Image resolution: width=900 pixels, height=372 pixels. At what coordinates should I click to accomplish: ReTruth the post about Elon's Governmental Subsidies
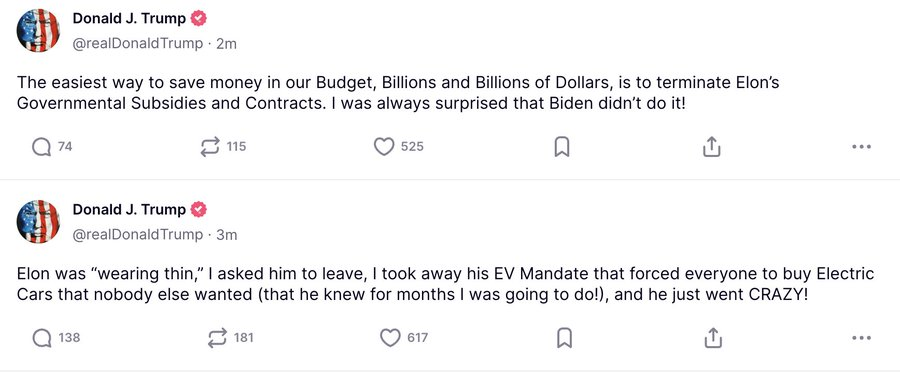pyautogui.click(x=222, y=147)
